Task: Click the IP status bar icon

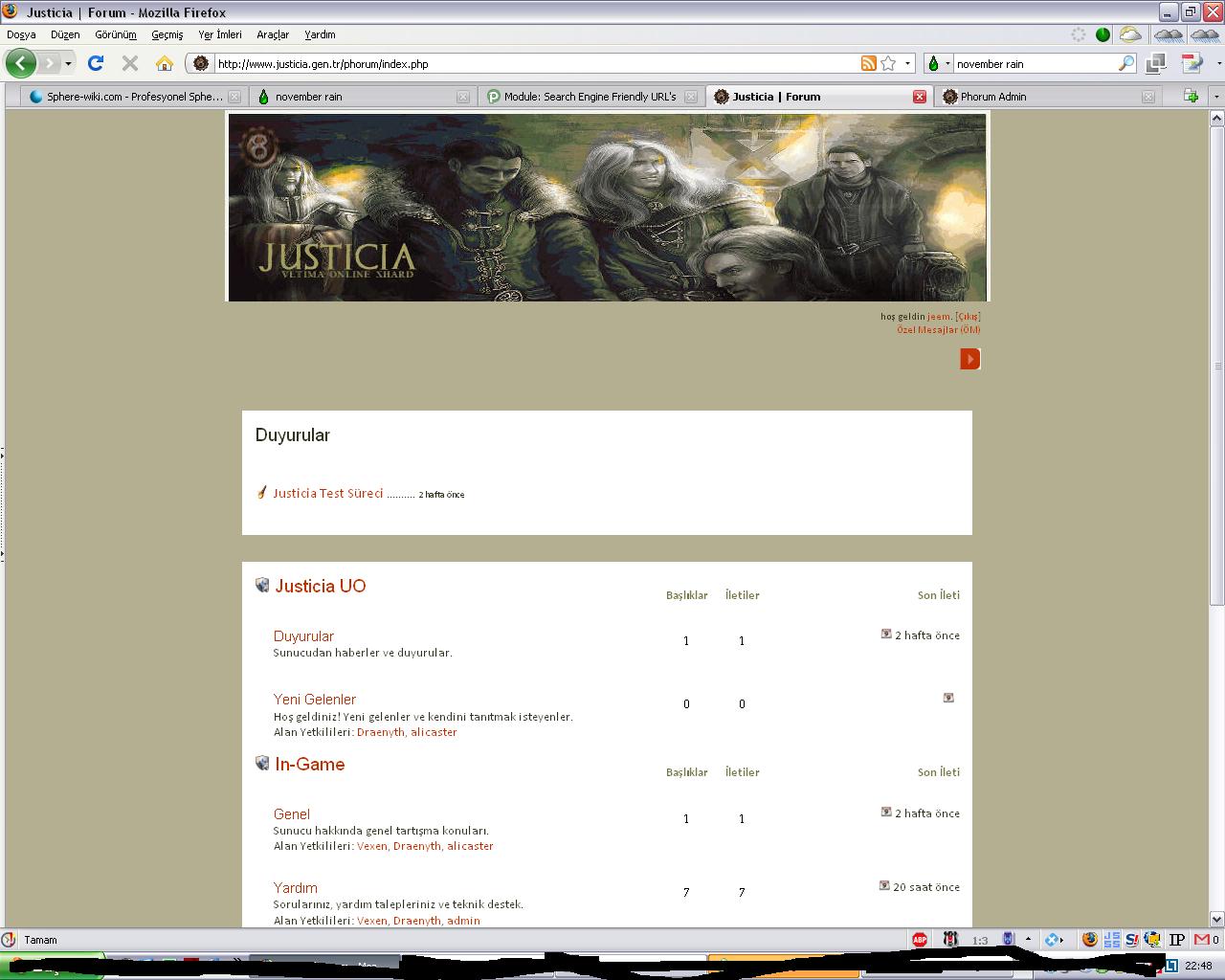Action: [1177, 940]
